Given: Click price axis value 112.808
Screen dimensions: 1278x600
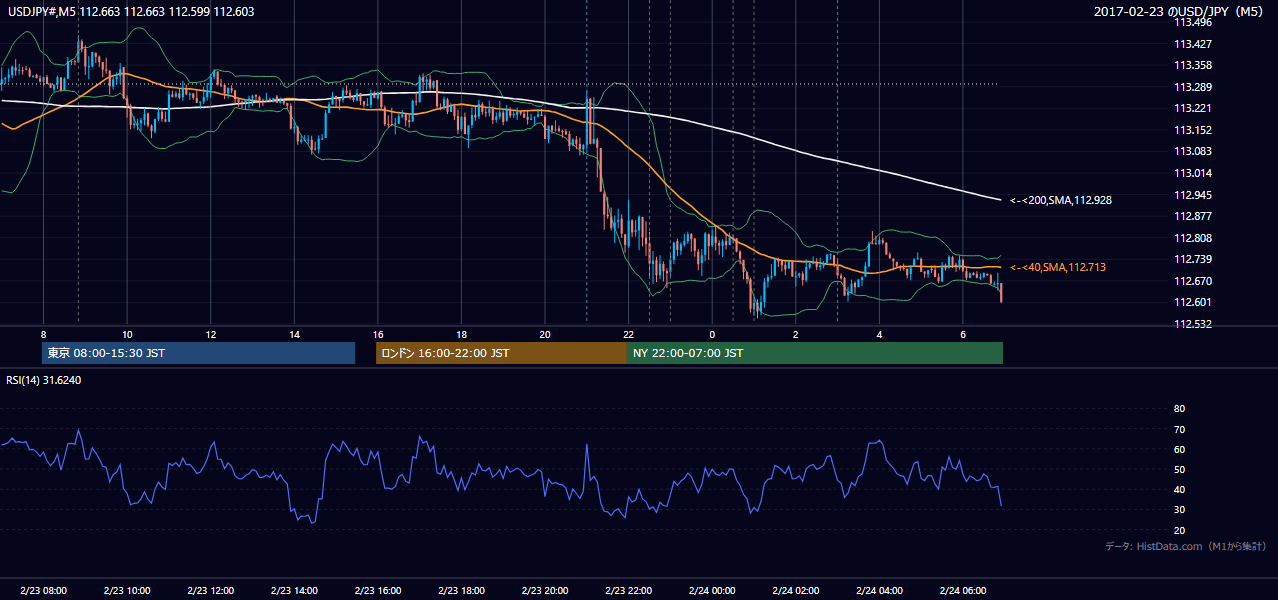Looking at the screenshot, I should pyautogui.click(x=1192, y=238).
